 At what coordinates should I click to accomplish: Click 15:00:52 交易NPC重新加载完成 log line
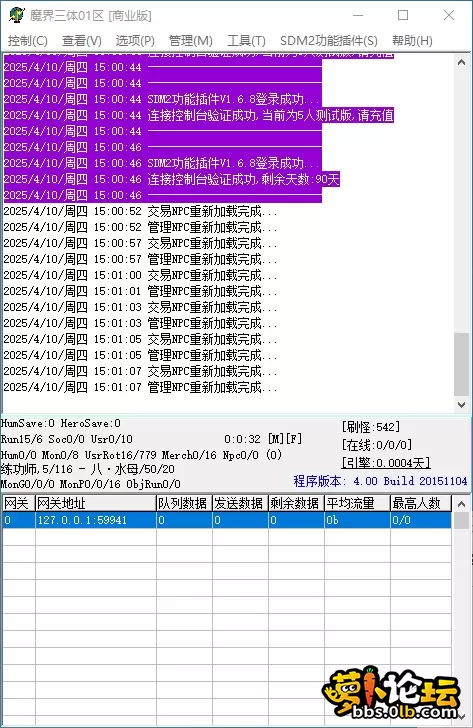pos(140,211)
